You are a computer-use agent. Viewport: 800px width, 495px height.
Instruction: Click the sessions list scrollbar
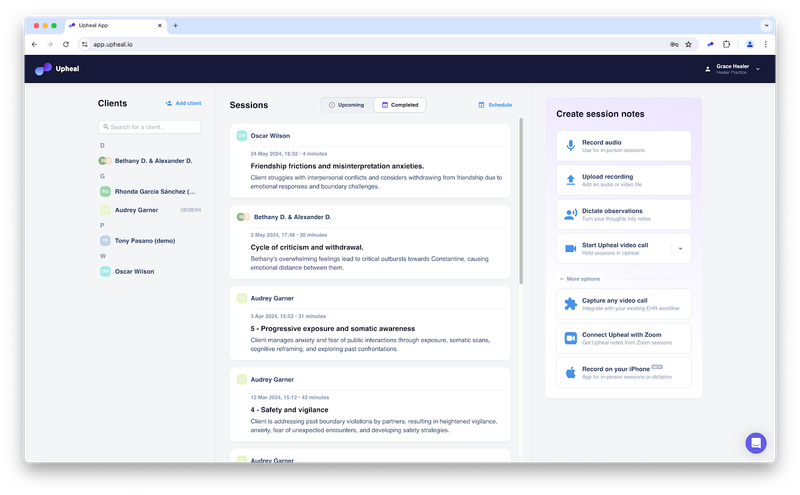(521, 201)
